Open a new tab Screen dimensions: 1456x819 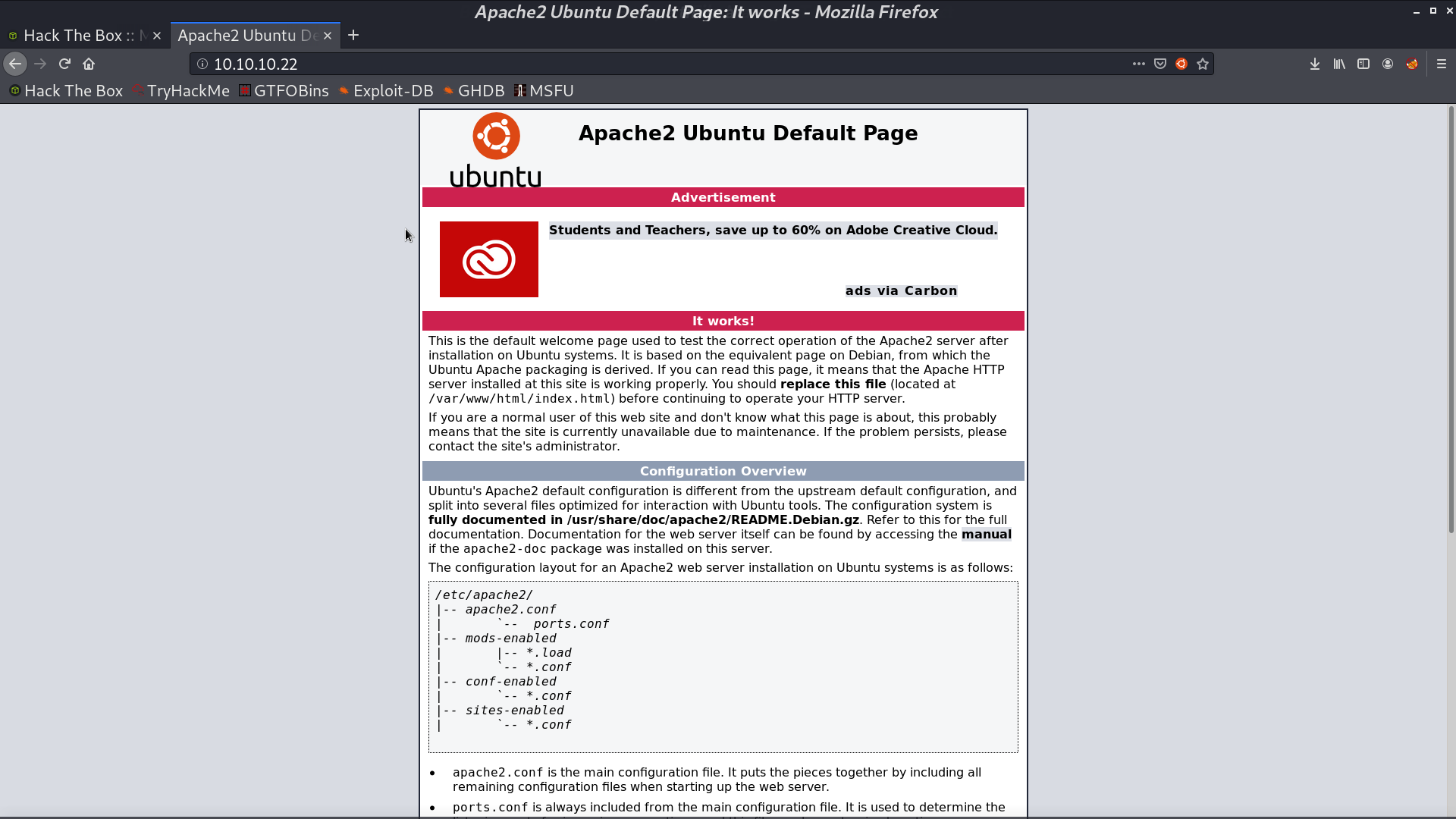coord(353,36)
